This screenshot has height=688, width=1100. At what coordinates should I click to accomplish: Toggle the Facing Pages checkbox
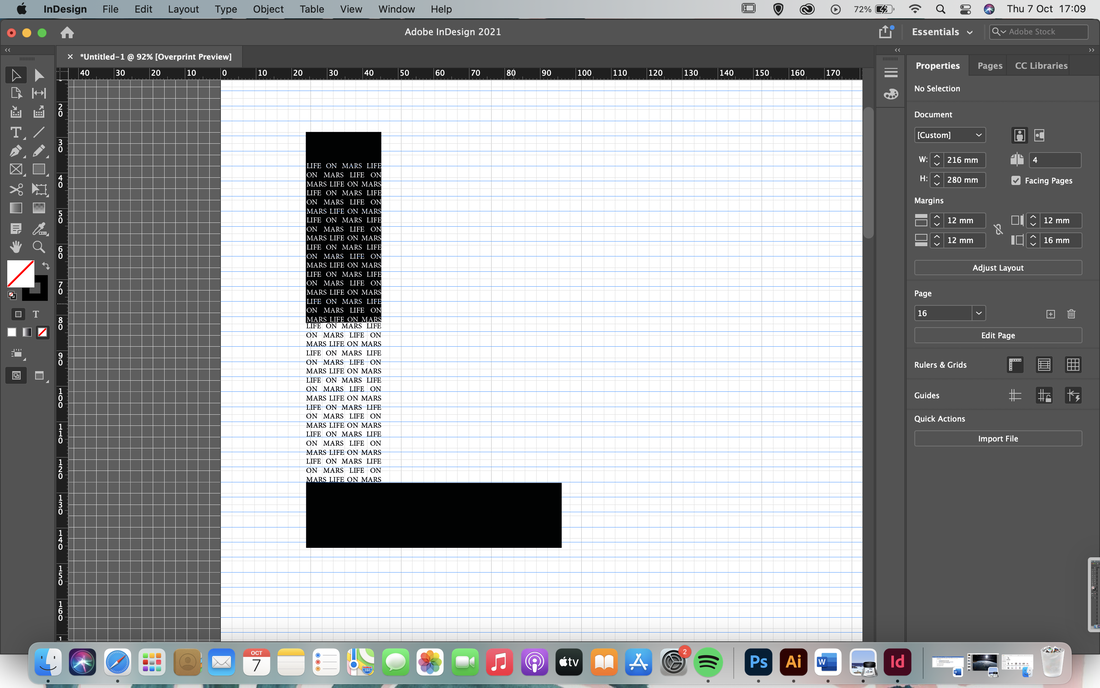pyautogui.click(x=1015, y=180)
